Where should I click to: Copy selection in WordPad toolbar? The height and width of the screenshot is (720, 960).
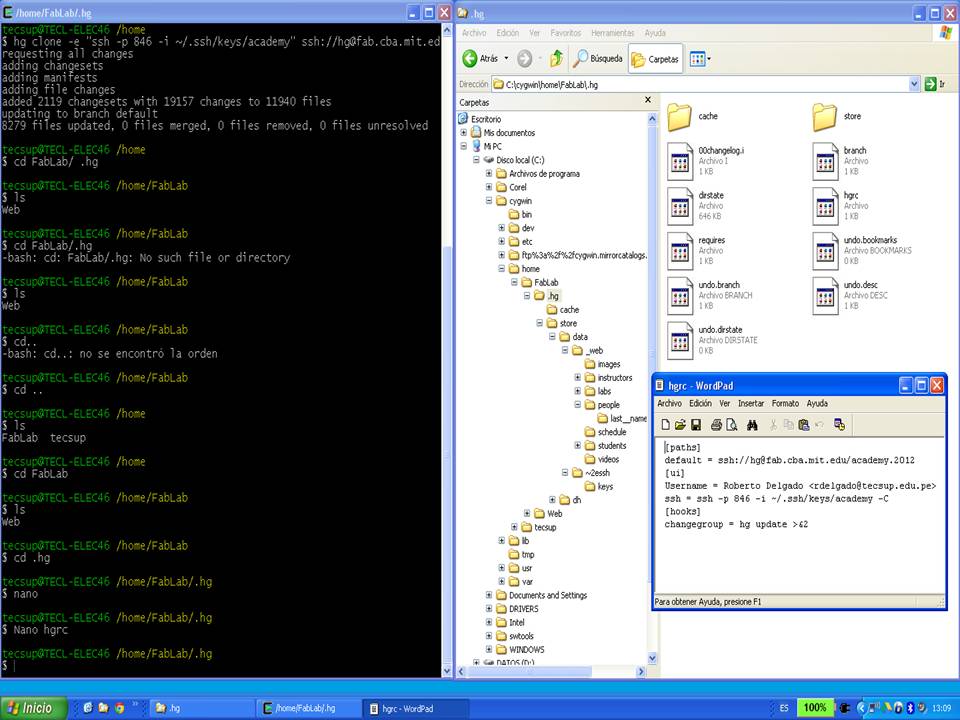[x=789, y=425]
